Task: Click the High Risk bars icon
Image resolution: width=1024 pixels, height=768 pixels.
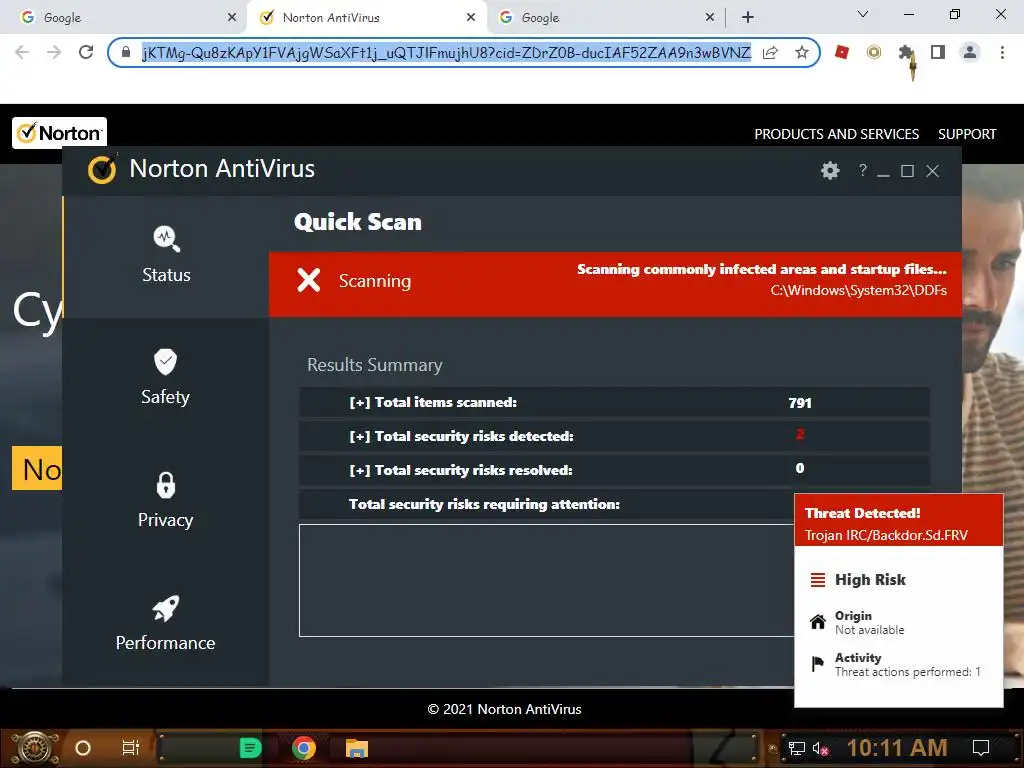Action: (818, 580)
